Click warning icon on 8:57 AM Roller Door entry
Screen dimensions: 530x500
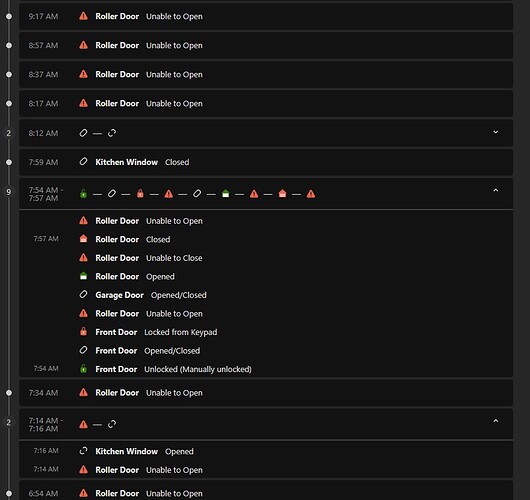83,45
